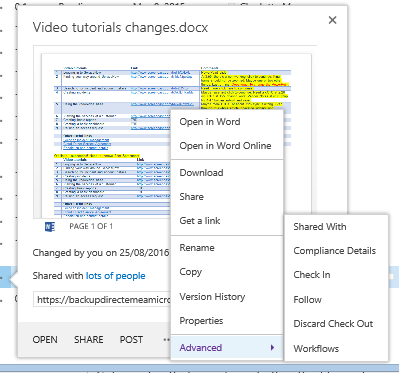Select Download from context menu
Viewport: 399px width, 373px height.
coord(227,173)
